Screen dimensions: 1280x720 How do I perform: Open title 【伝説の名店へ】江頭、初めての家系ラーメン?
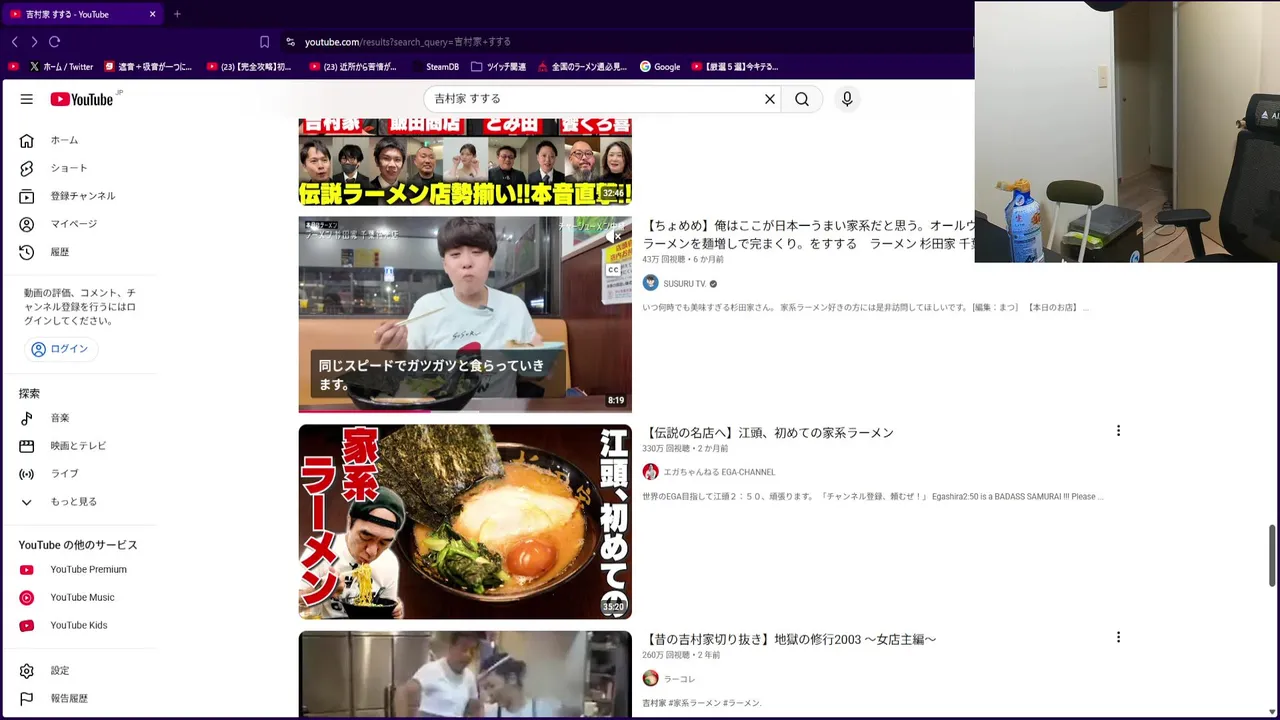pos(768,433)
